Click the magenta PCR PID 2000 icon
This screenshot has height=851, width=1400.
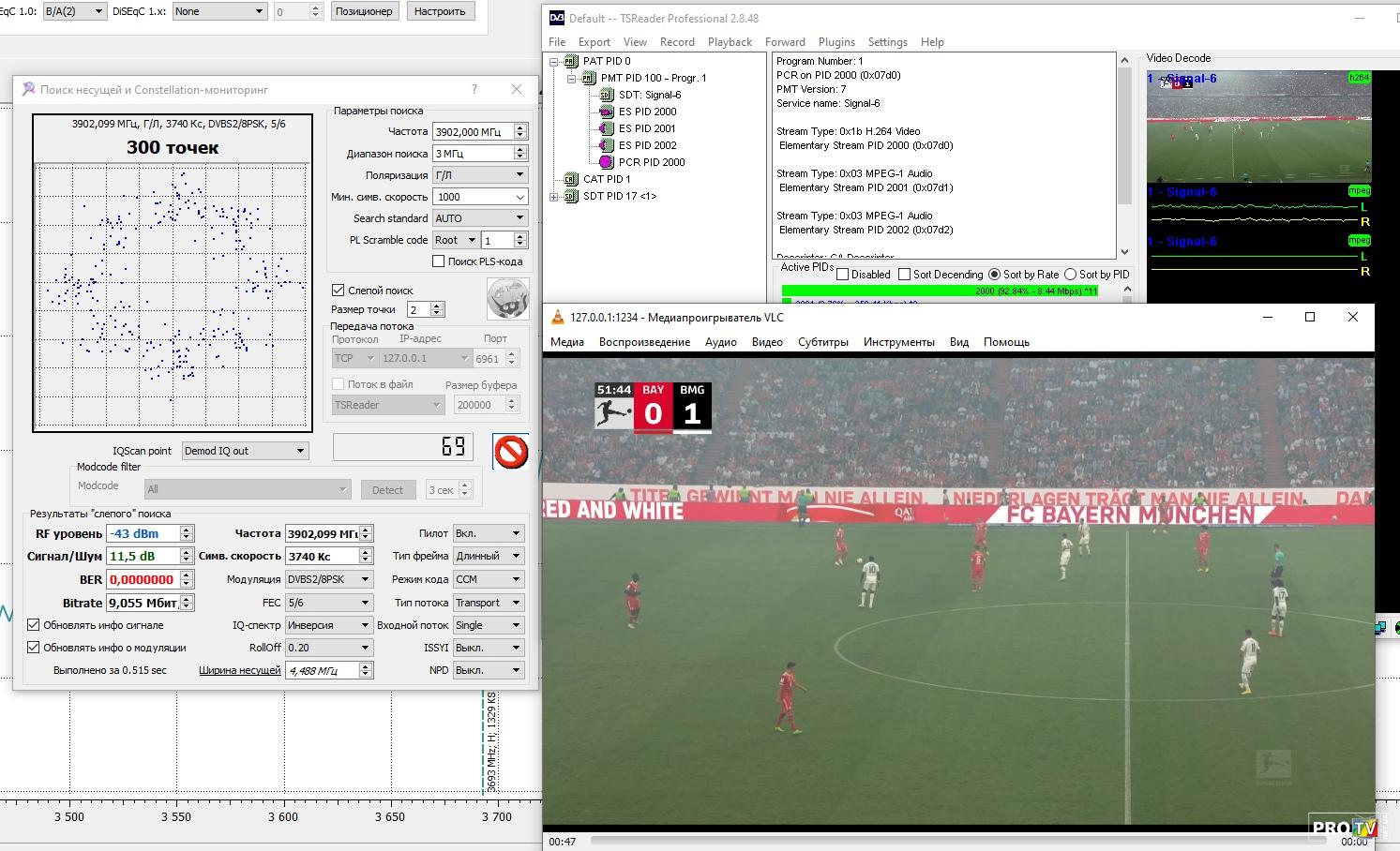[606, 162]
